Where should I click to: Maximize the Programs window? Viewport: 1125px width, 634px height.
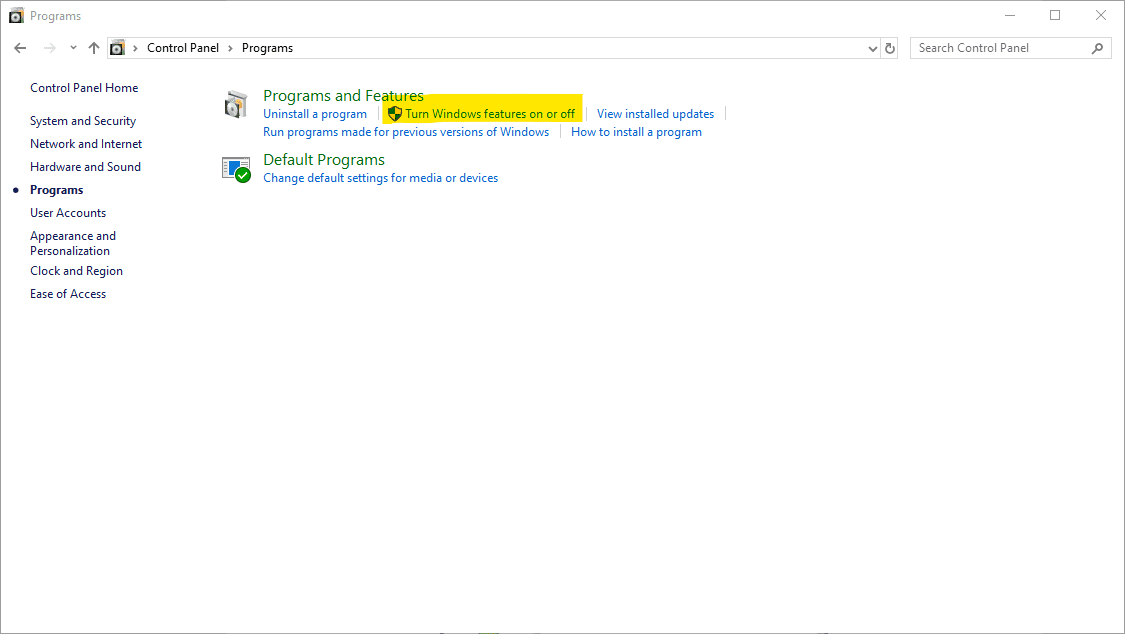coord(1055,15)
